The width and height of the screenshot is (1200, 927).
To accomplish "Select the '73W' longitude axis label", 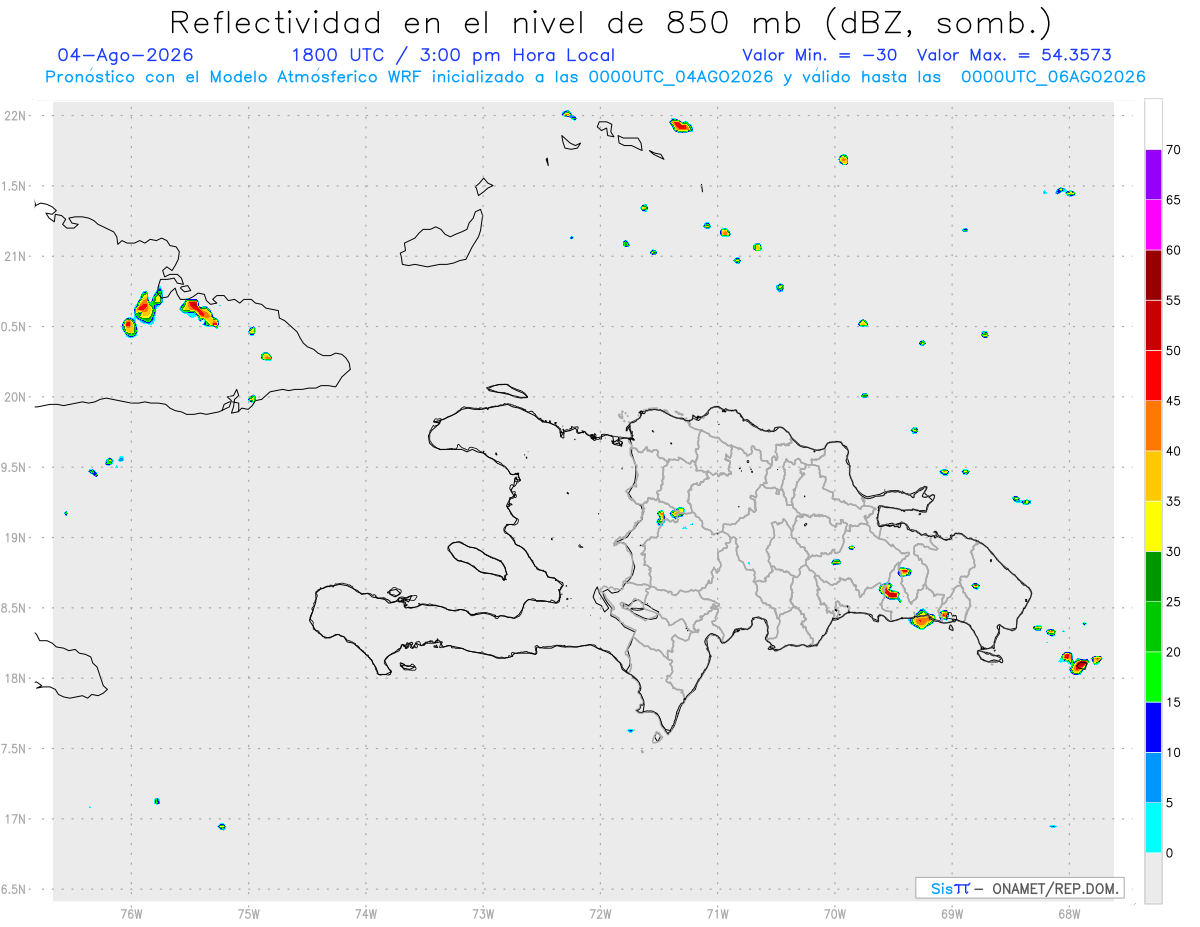I will 483,914.
